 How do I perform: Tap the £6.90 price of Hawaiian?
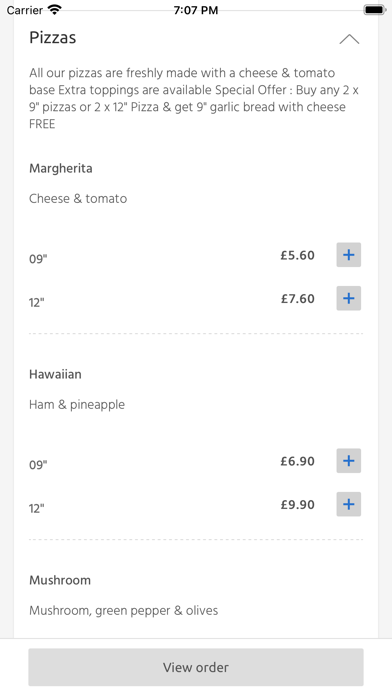297,461
